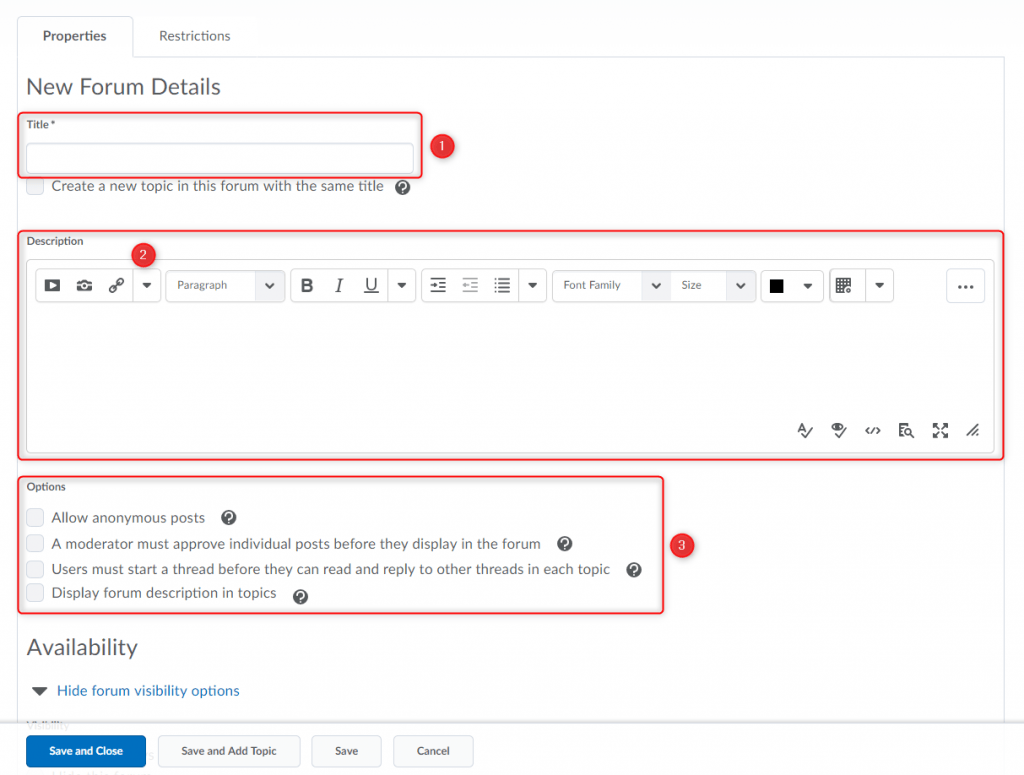Require moderator approval before posts display
The width and height of the screenshot is (1024, 775).
35,543
